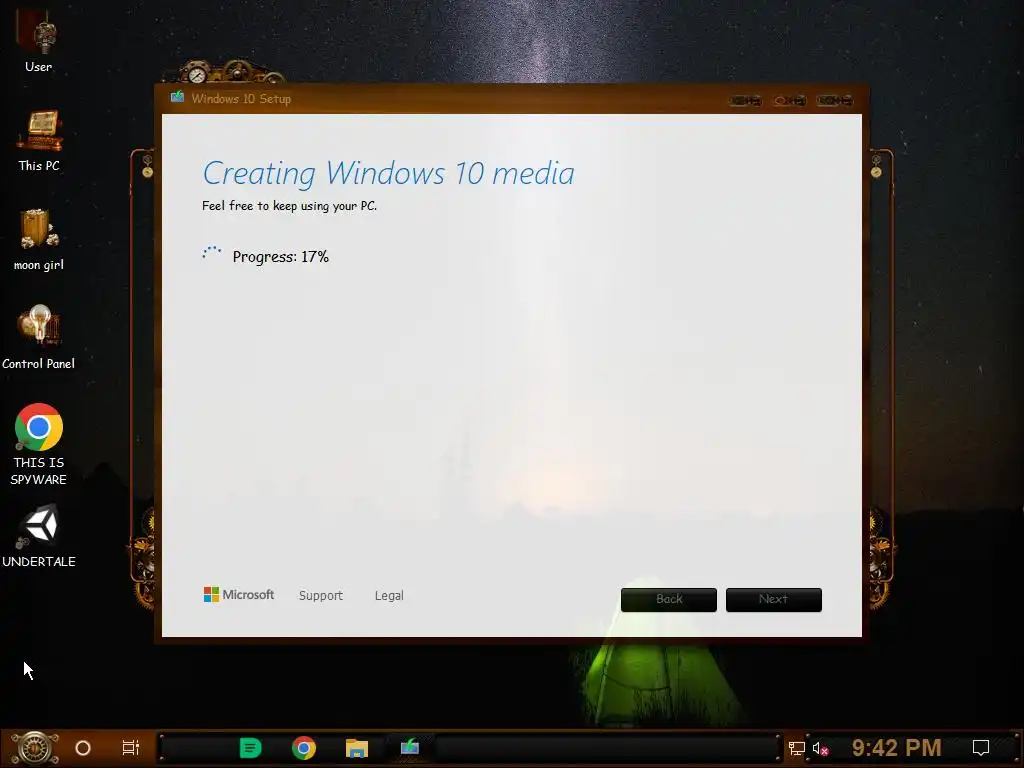Open the green notes app on the taskbar
Viewport: 1024px width, 768px height.
click(250, 748)
